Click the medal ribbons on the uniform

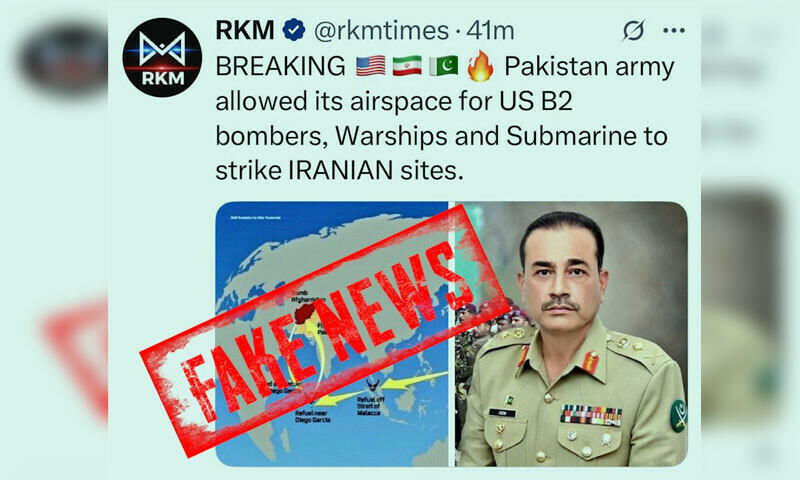point(591,415)
